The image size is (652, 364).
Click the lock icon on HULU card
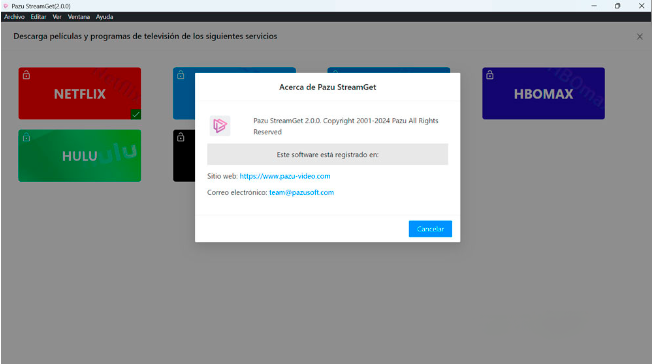pos(26,137)
